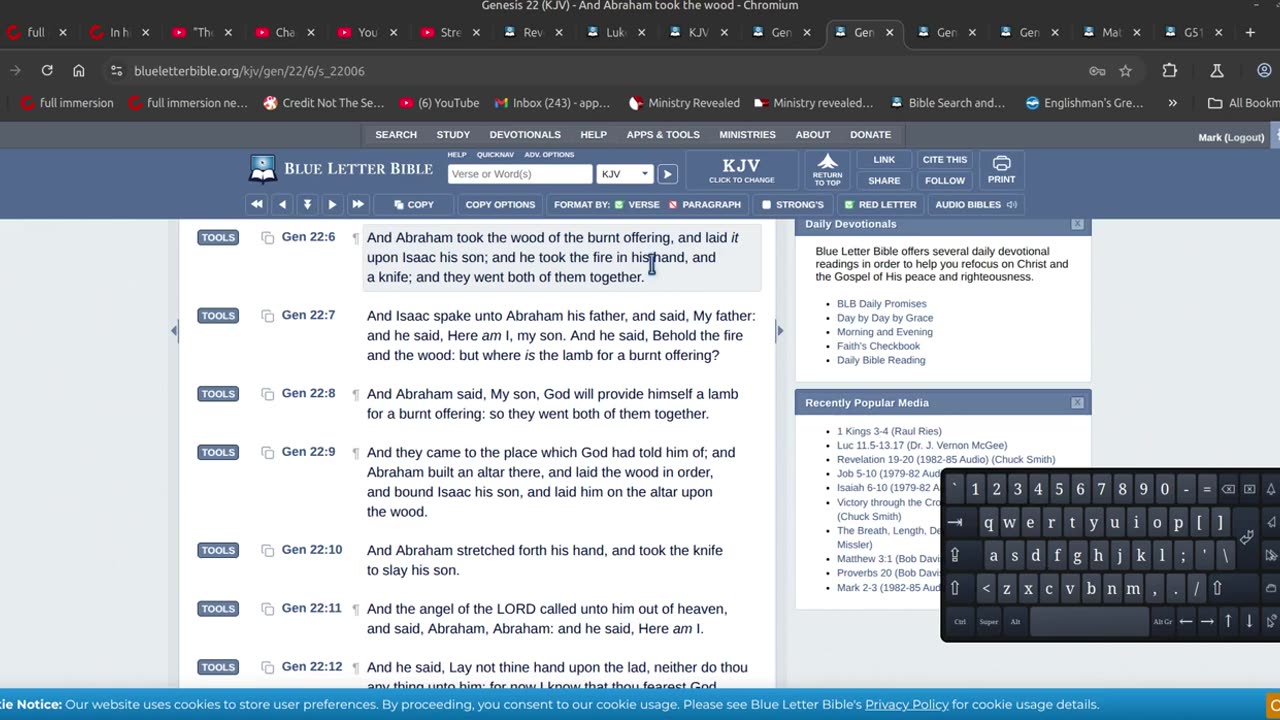Viewport: 1280px width, 720px height.
Task: Click the Enter key on the on-screen keyboard
Action: tap(1247, 537)
